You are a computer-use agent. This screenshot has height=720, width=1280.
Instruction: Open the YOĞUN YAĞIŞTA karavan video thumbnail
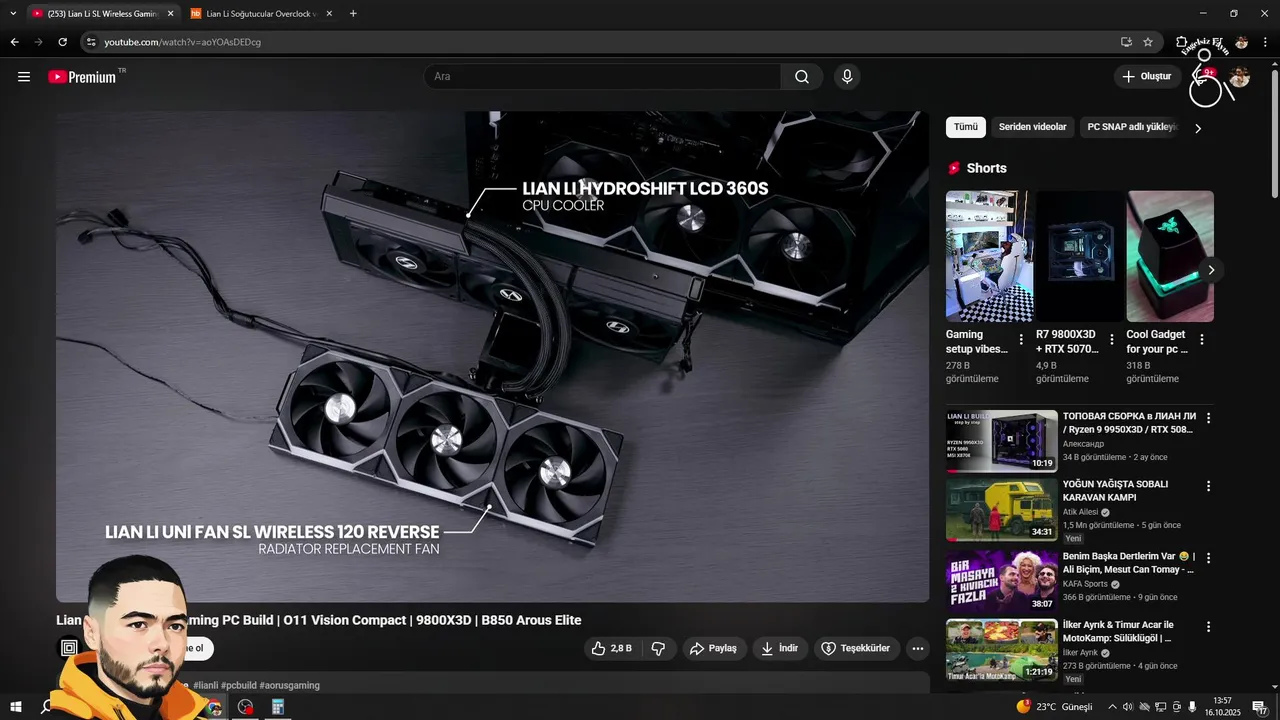point(1001,509)
